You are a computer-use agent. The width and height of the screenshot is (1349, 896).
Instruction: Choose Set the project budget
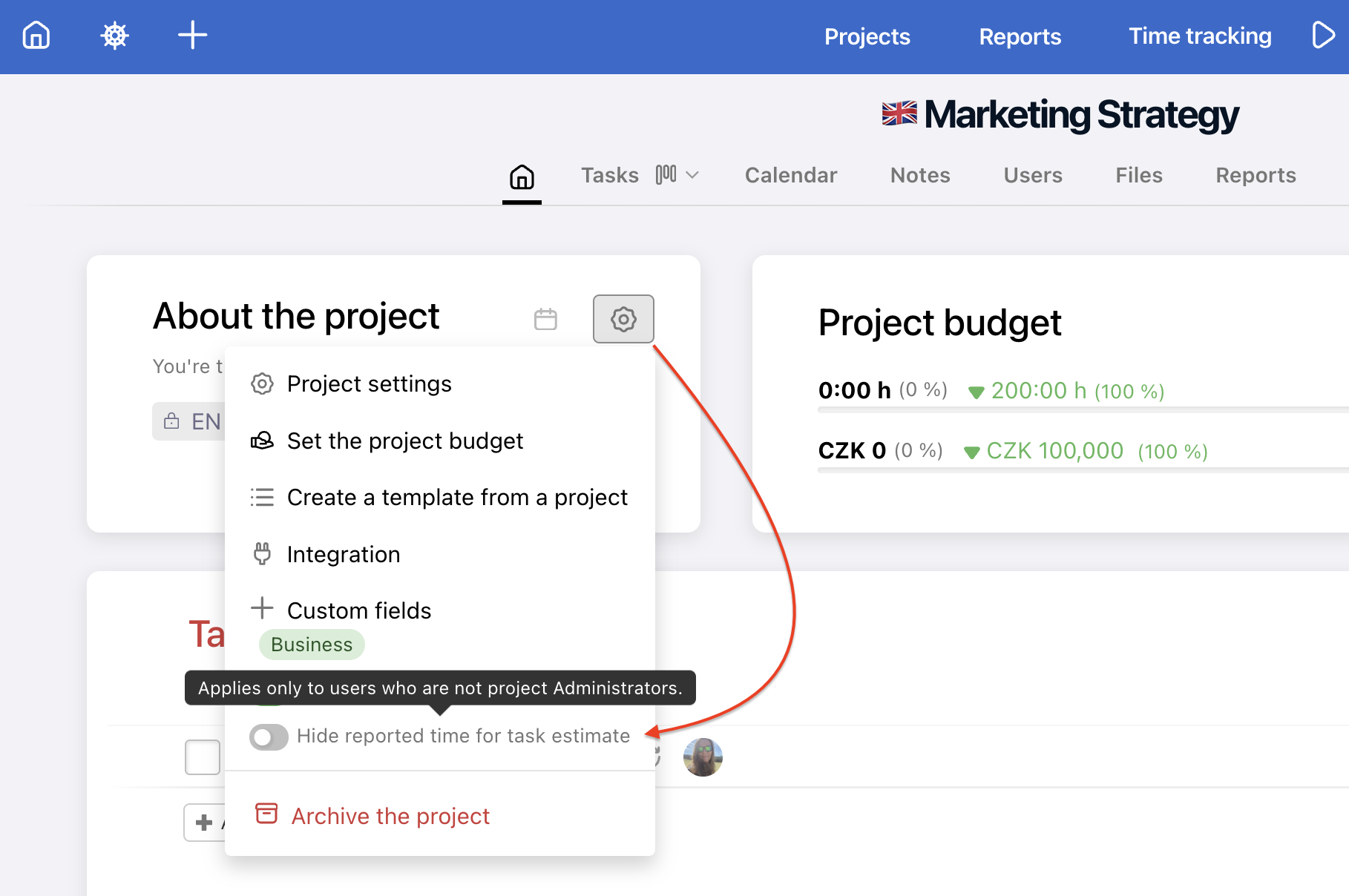coord(404,441)
